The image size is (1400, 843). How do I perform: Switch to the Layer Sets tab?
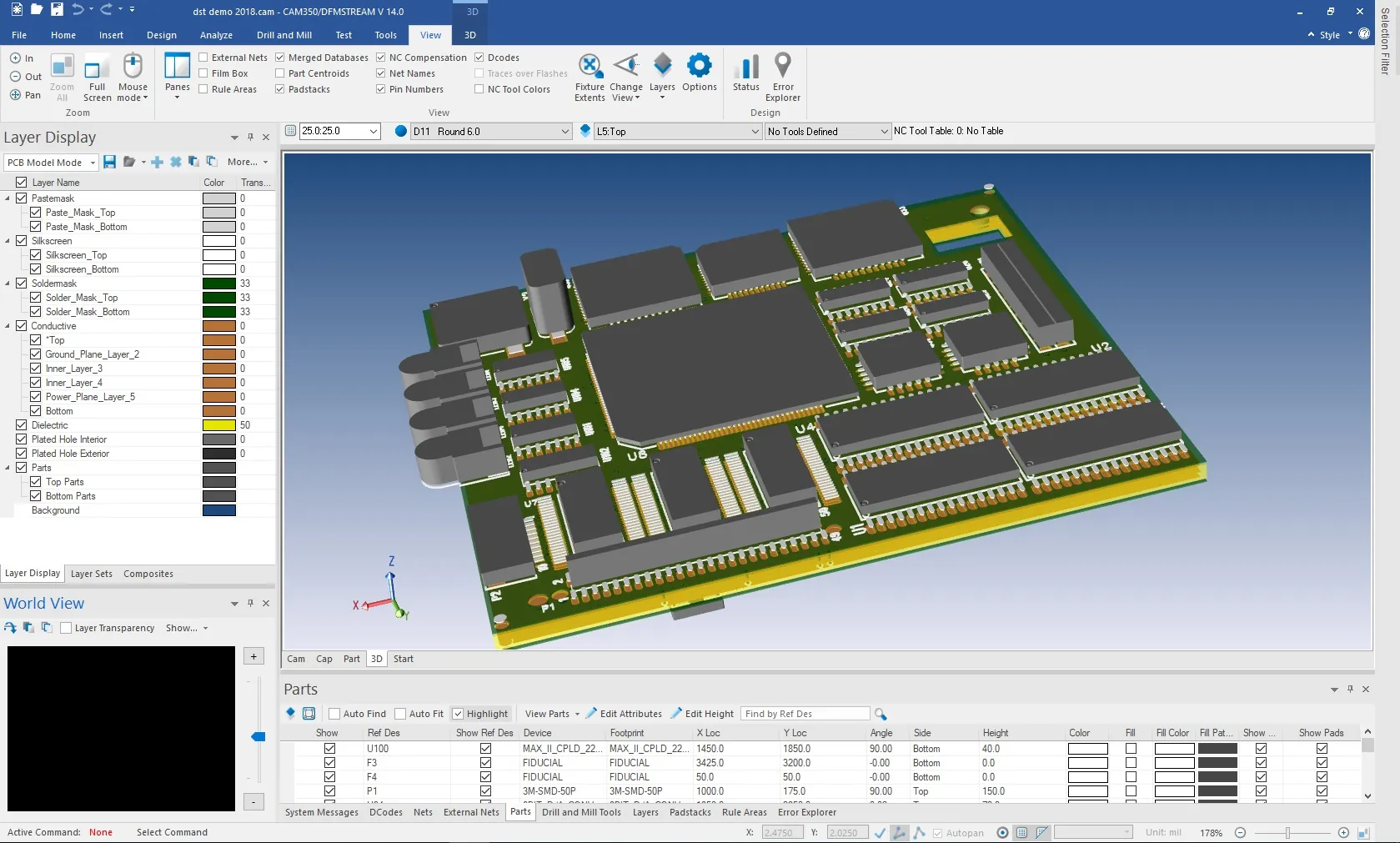coord(92,574)
